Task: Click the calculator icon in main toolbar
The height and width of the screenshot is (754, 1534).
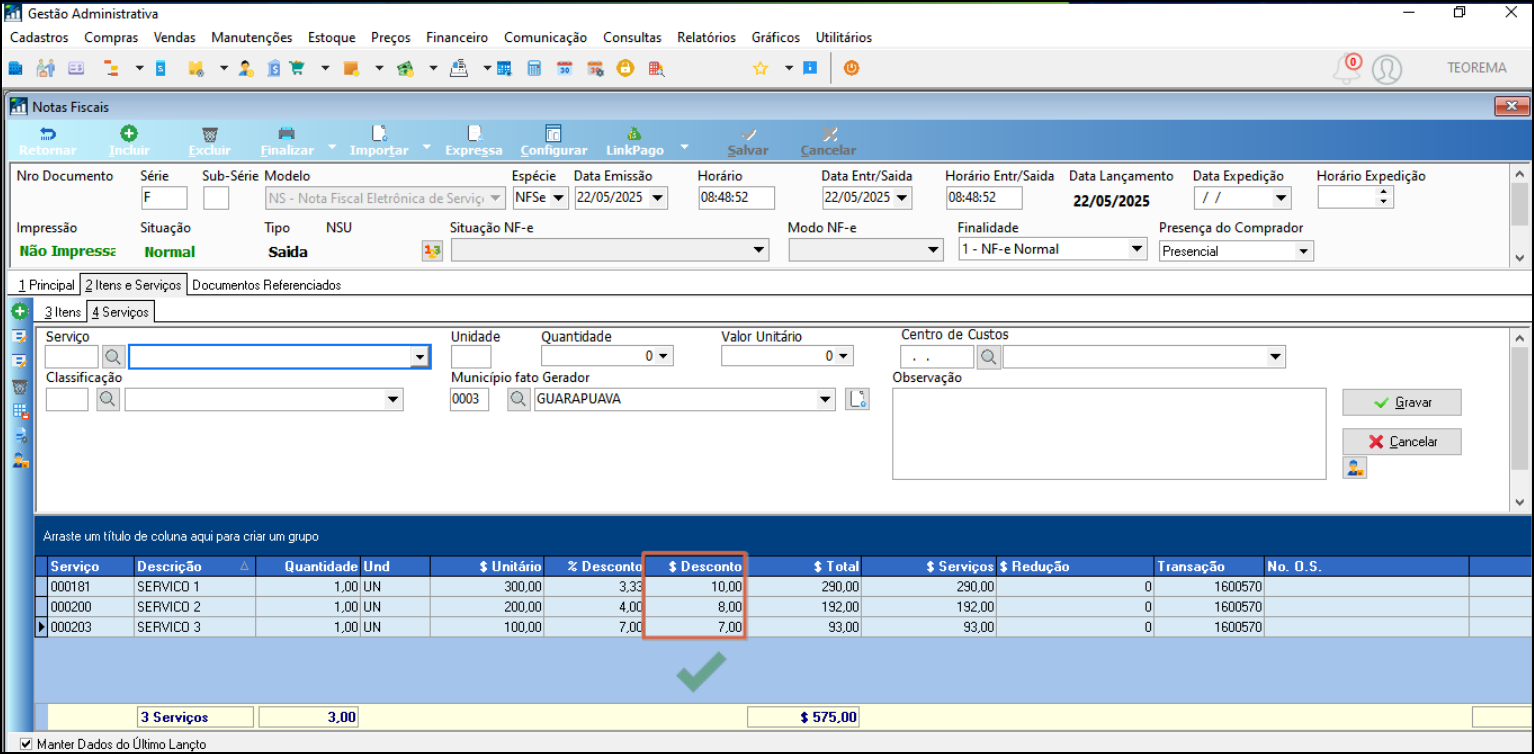Action: pyautogui.click(x=534, y=68)
